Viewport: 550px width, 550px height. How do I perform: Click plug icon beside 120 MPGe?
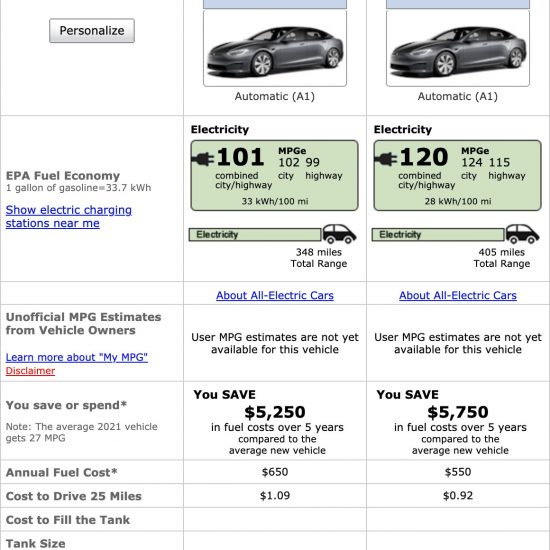point(386,159)
